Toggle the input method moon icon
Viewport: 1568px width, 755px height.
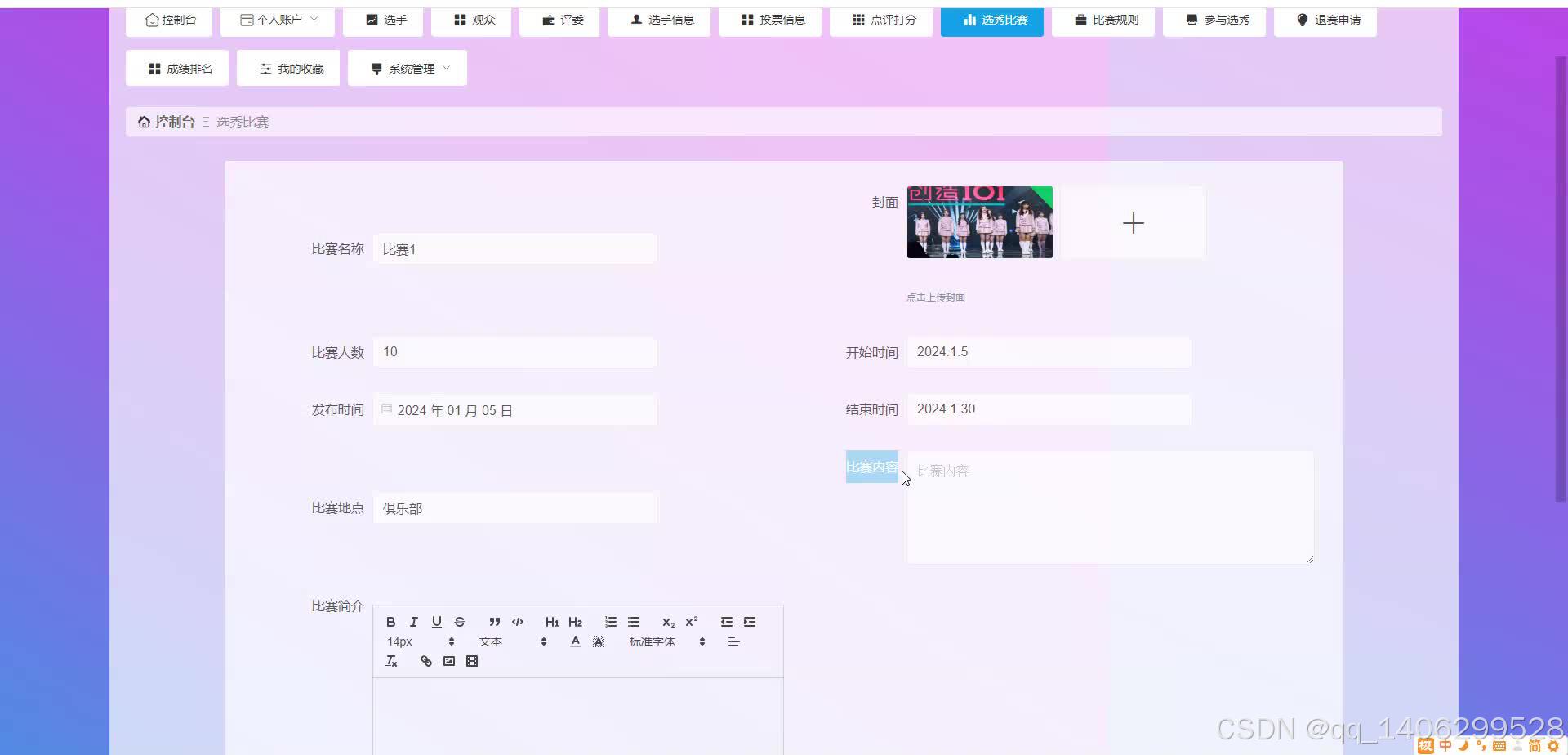click(1463, 745)
